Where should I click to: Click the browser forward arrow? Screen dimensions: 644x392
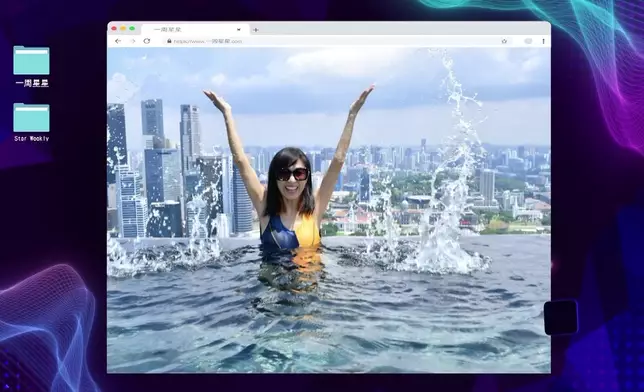point(133,41)
